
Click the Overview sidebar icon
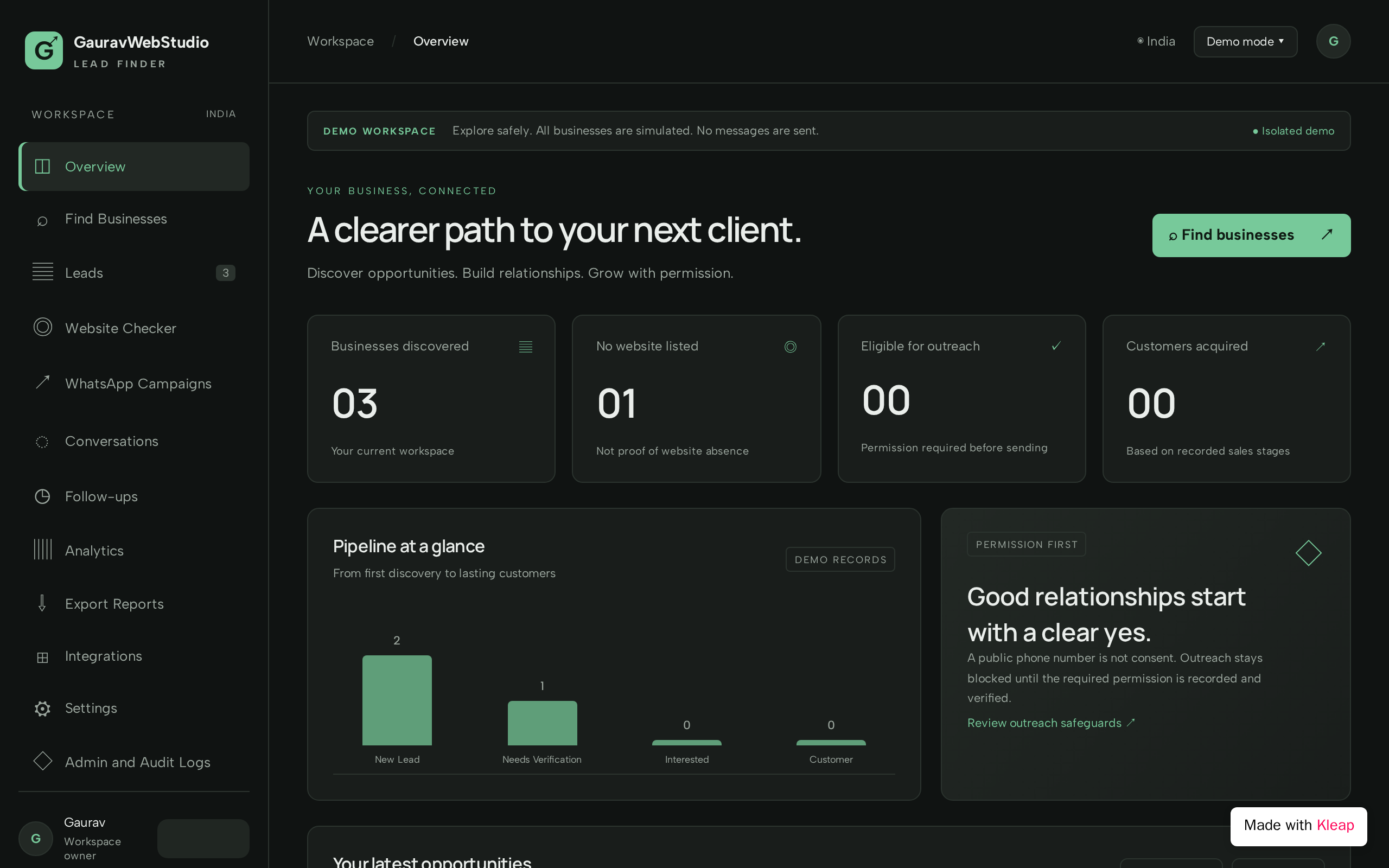point(42,167)
